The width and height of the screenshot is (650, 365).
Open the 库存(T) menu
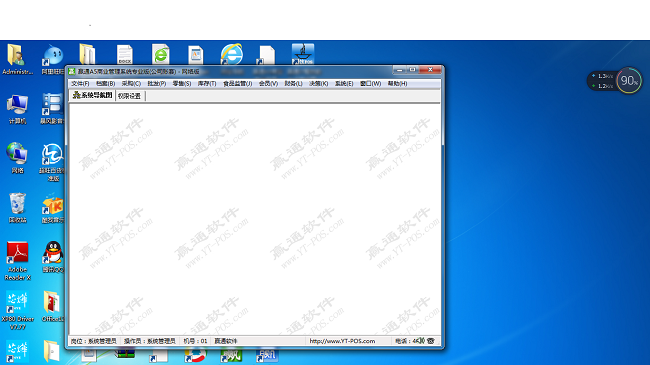(207, 83)
